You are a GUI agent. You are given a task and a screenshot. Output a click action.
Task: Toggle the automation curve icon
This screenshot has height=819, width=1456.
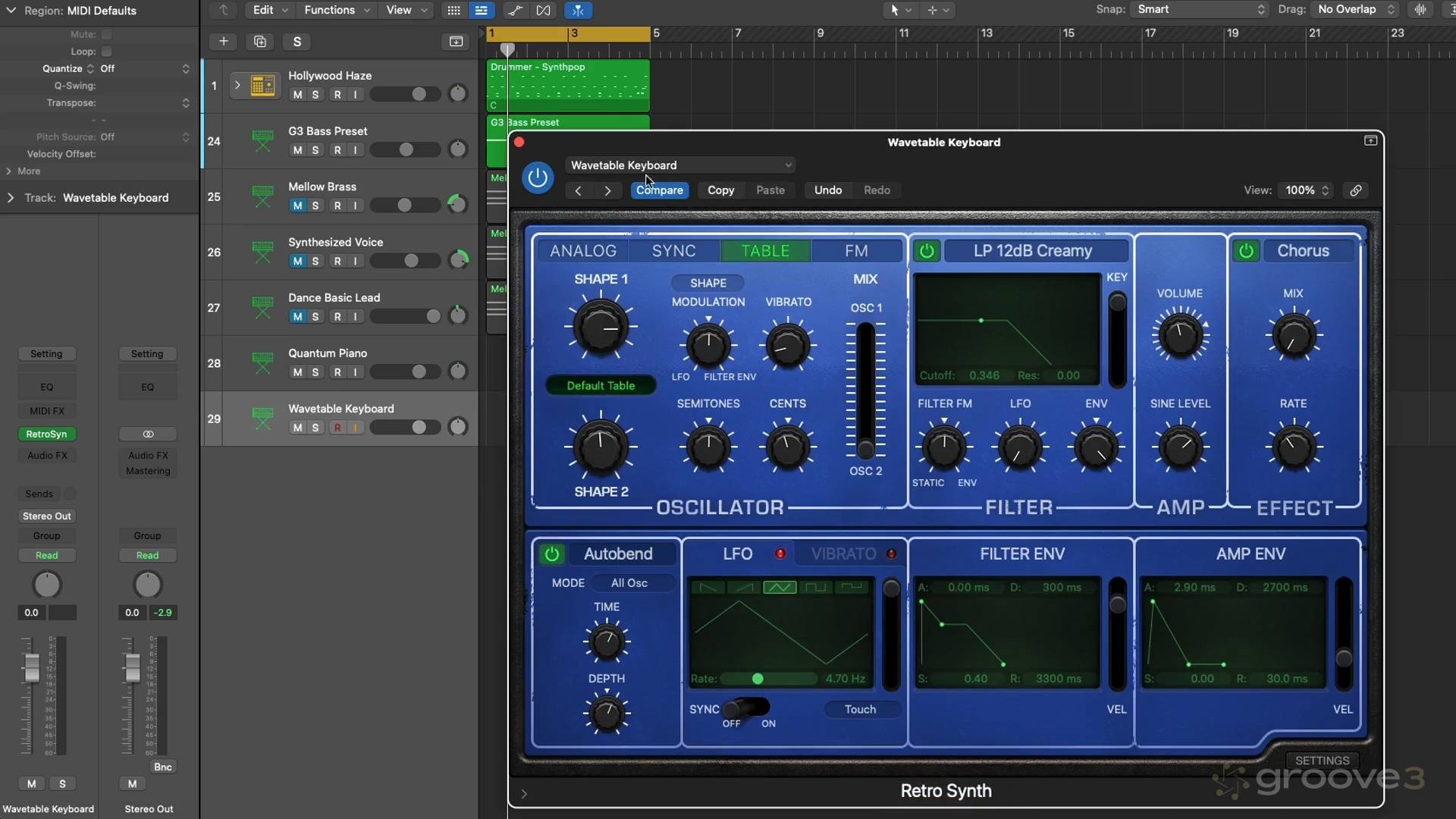[515, 10]
